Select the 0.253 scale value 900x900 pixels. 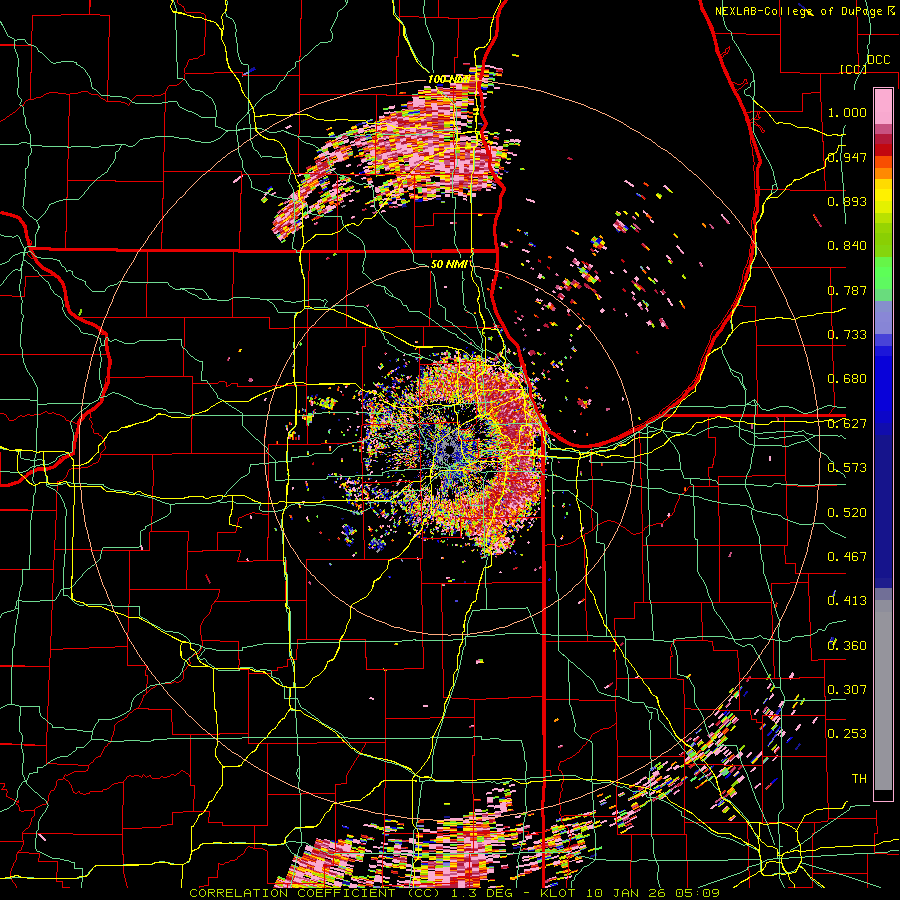(x=847, y=734)
